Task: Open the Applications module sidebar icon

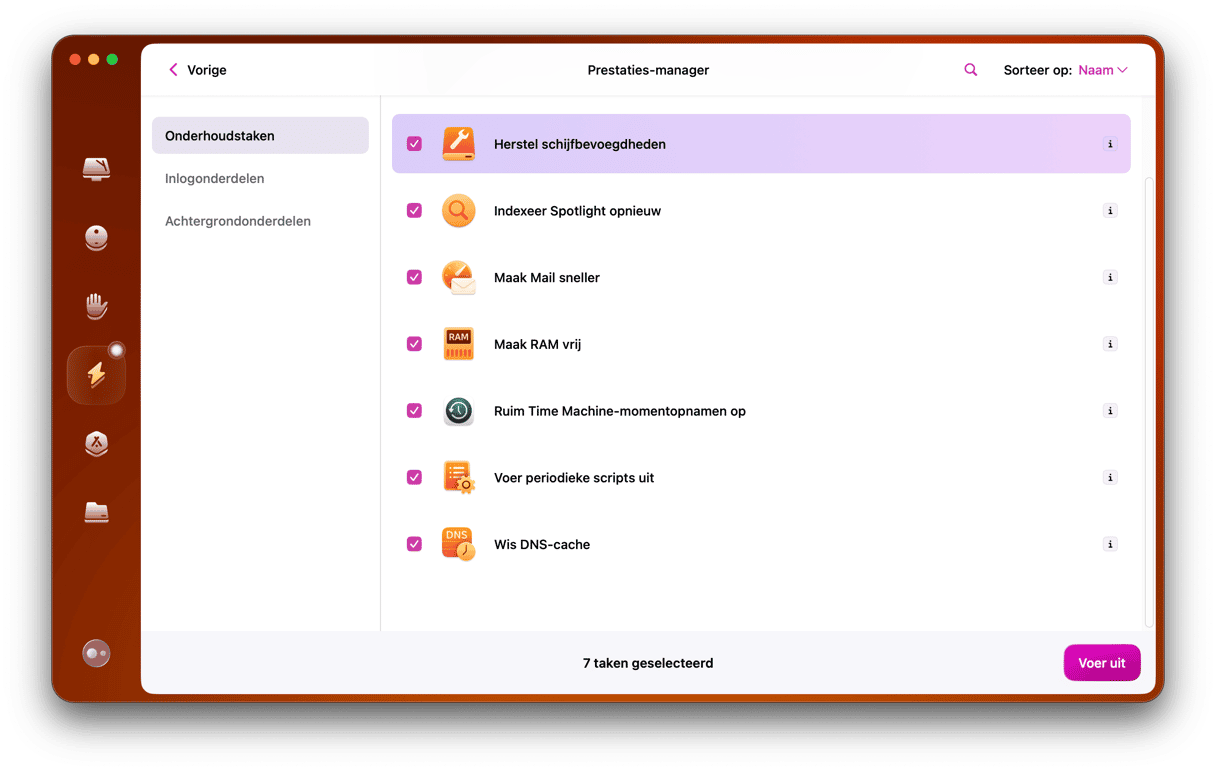Action: point(96,444)
